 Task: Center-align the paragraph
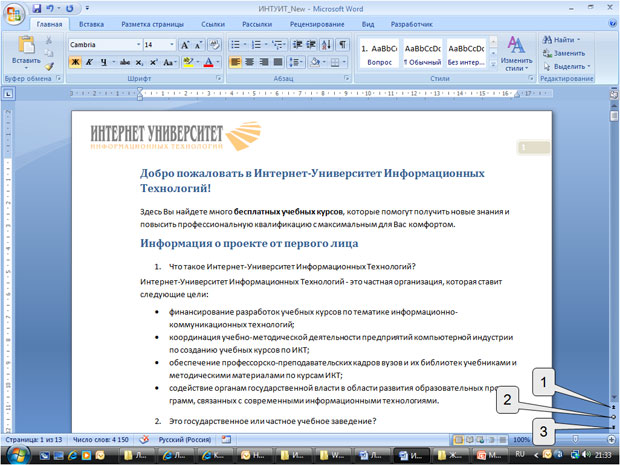click(249, 62)
